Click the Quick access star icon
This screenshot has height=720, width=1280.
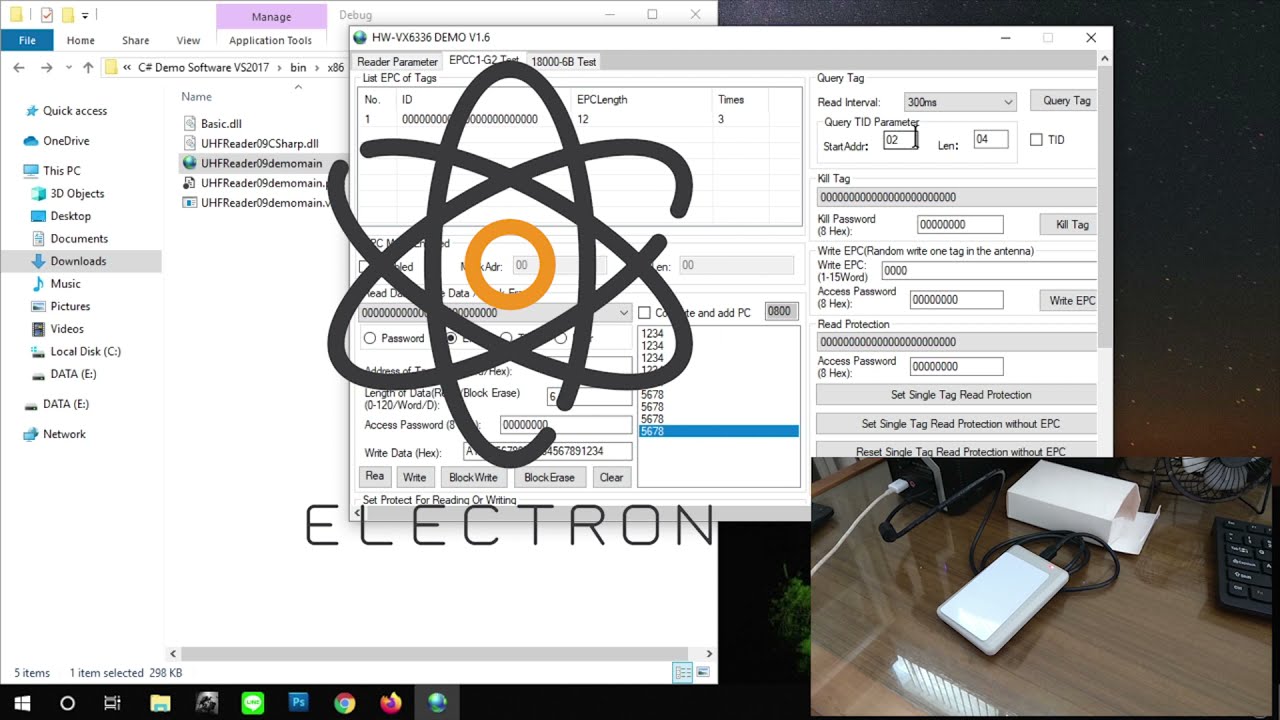coord(32,111)
